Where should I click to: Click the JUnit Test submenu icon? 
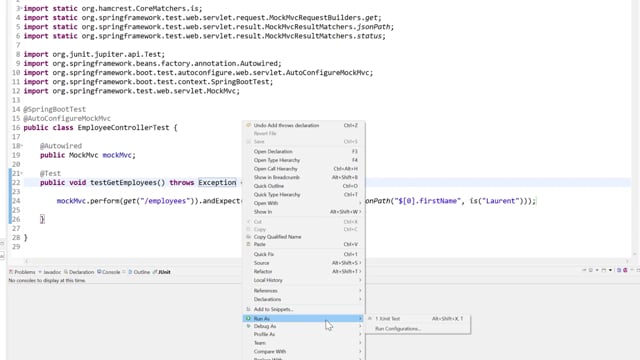coord(370,318)
